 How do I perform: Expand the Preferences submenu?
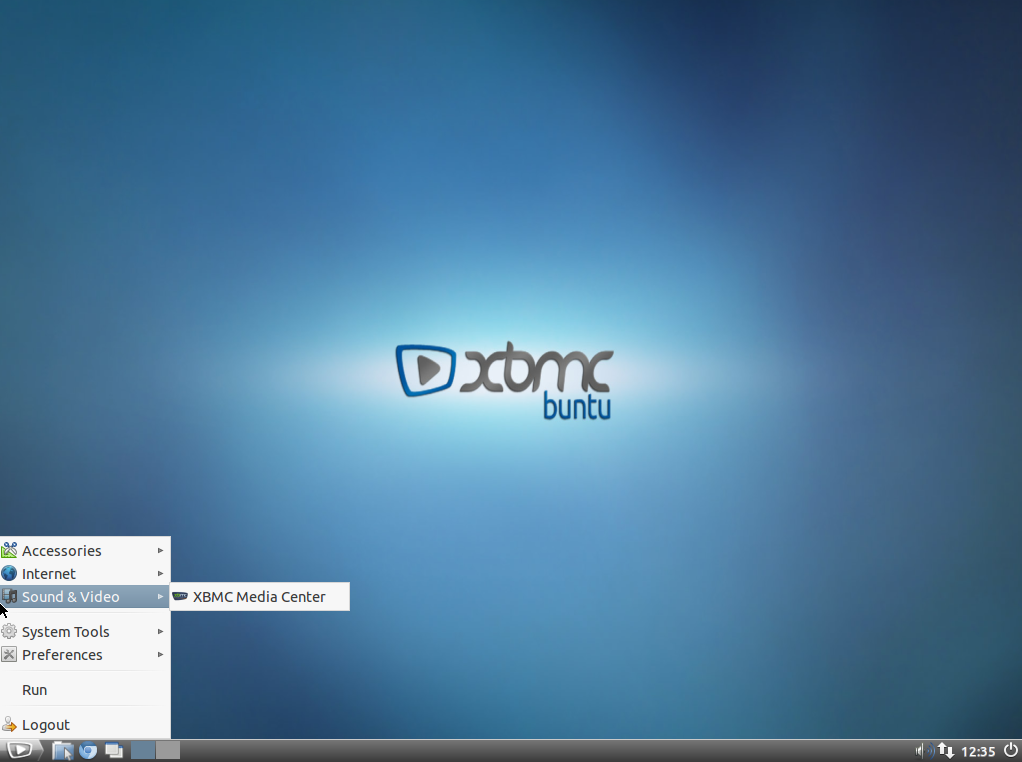coord(160,654)
